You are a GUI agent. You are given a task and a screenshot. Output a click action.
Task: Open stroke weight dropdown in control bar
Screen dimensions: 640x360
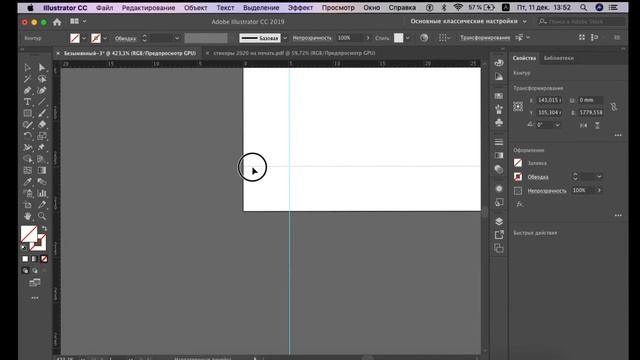coord(177,38)
